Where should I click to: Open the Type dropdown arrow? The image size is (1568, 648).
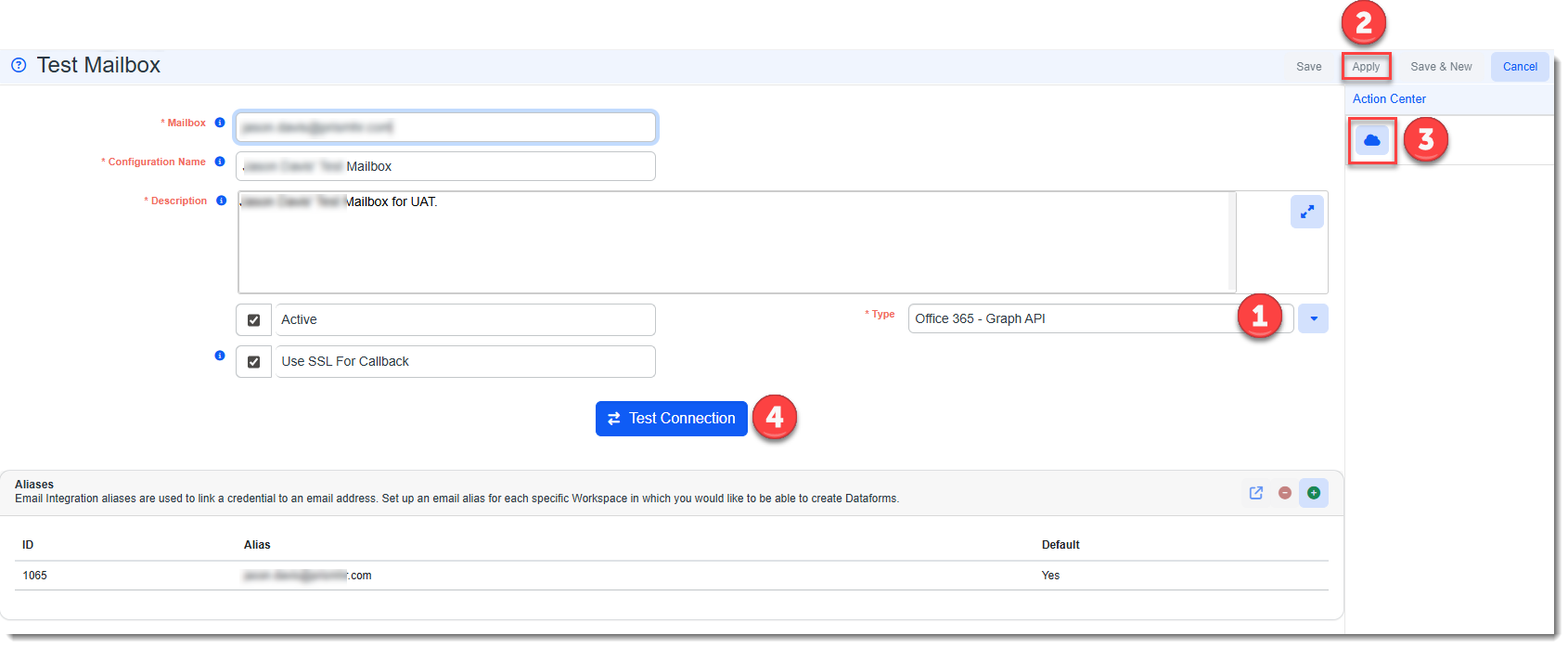1313,318
